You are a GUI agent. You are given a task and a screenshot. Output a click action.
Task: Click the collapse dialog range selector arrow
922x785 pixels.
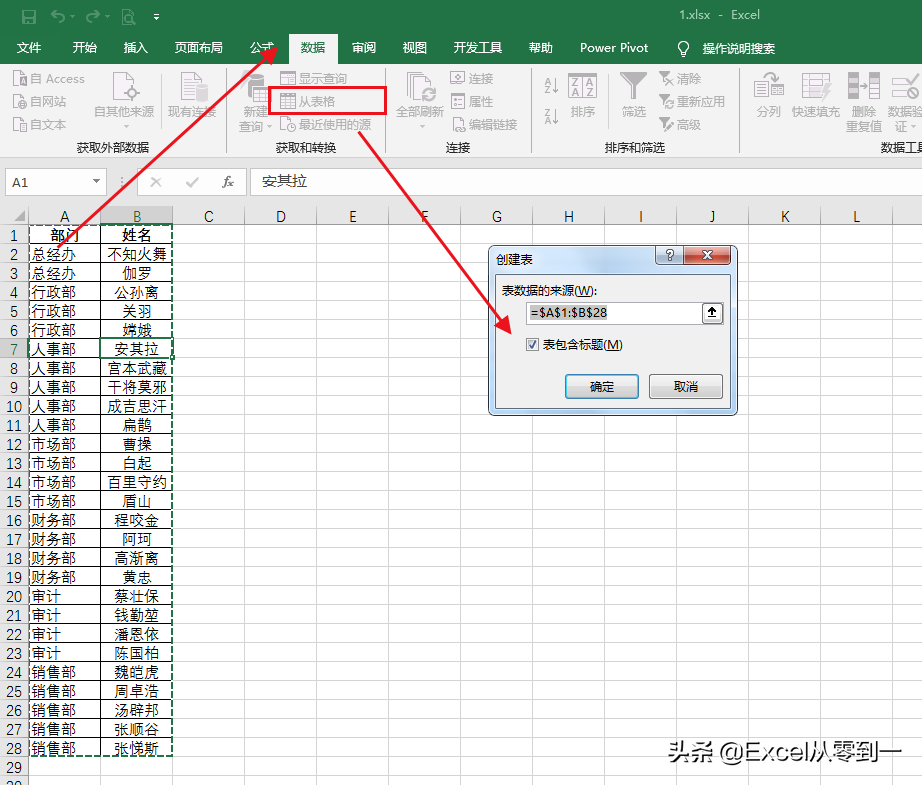pos(711,313)
